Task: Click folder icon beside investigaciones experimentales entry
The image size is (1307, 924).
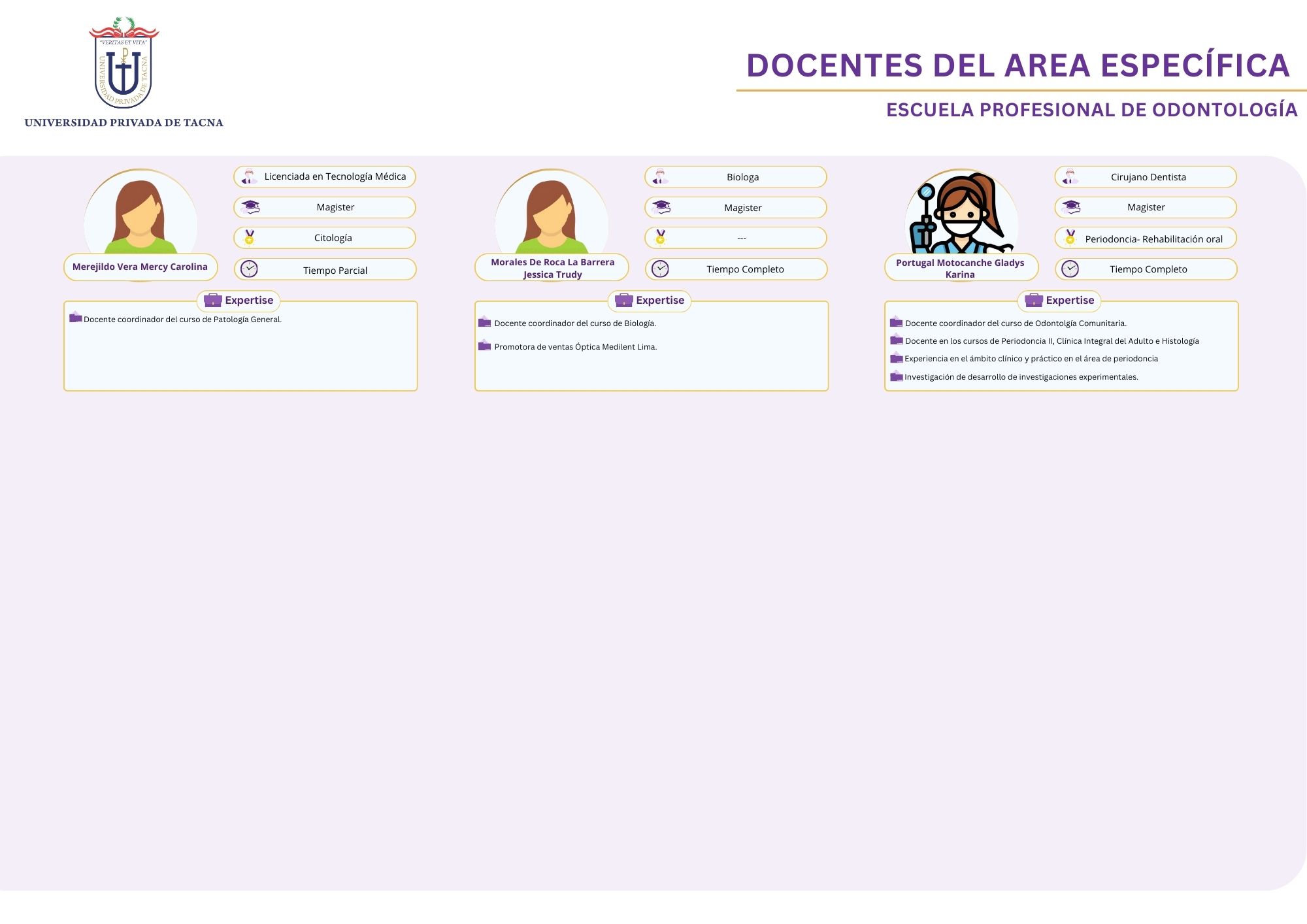Action: (896, 375)
